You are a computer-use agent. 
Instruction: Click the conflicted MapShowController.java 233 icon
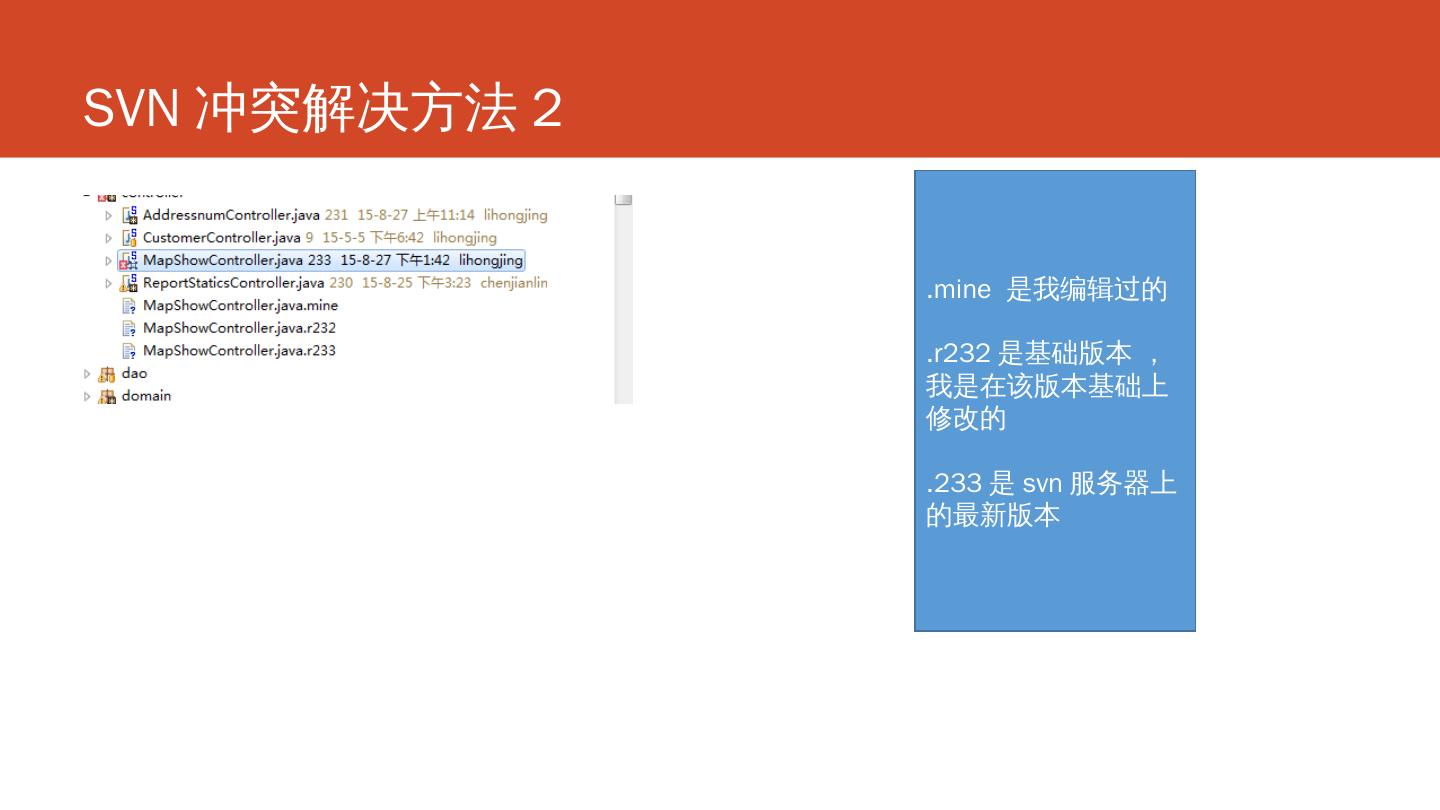(129, 261)
